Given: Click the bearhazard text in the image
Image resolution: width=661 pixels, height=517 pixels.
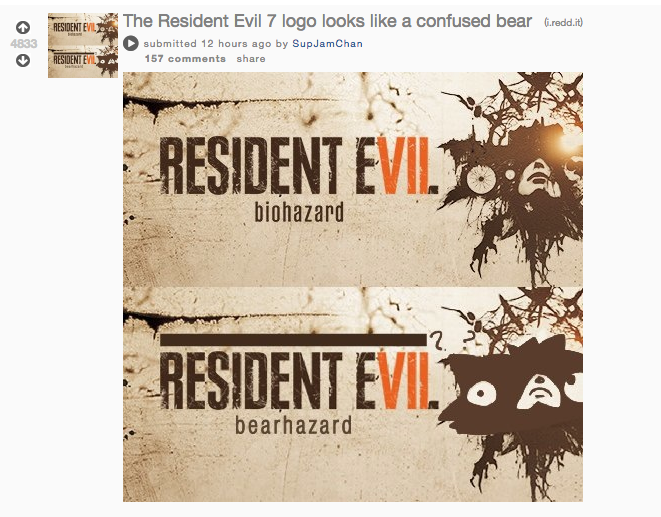Looking at the screenshot, I should point(293,425).
